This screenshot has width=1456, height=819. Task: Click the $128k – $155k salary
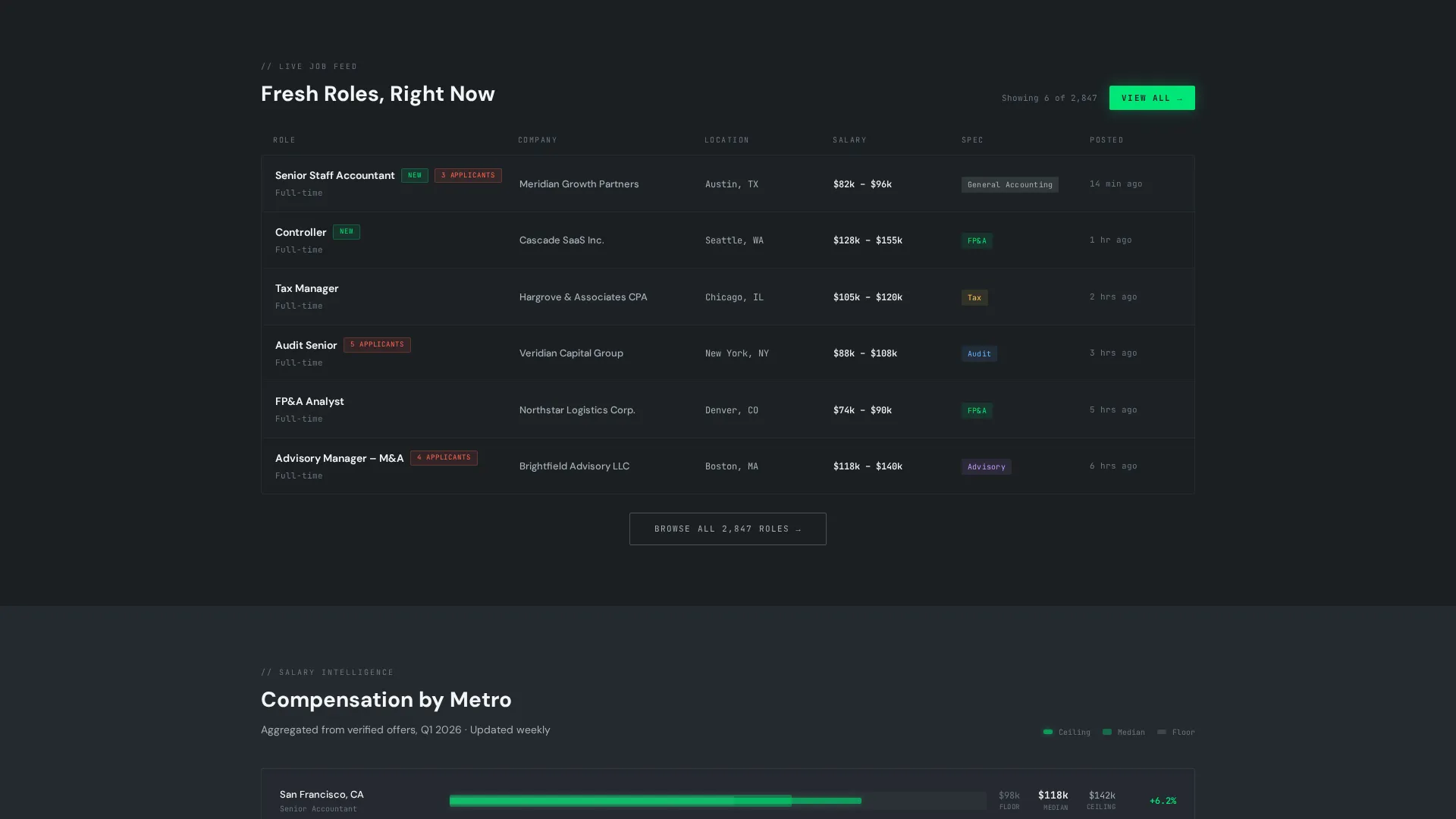pos(868,240)
